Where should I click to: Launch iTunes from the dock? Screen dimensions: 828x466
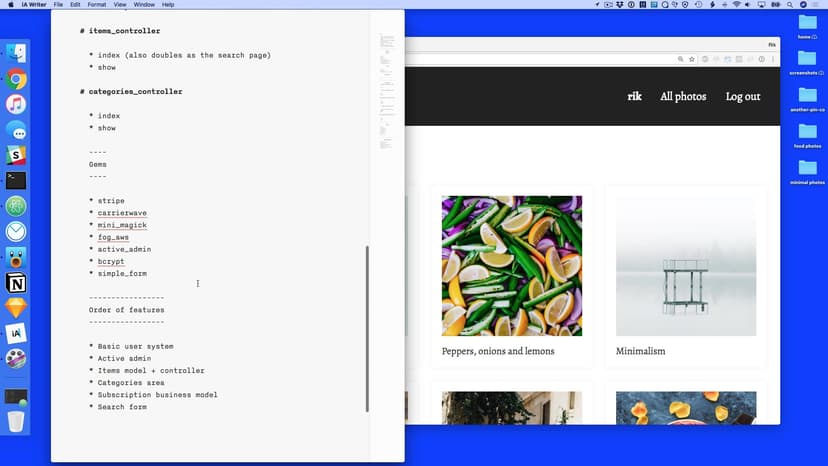tap(16, 104)
